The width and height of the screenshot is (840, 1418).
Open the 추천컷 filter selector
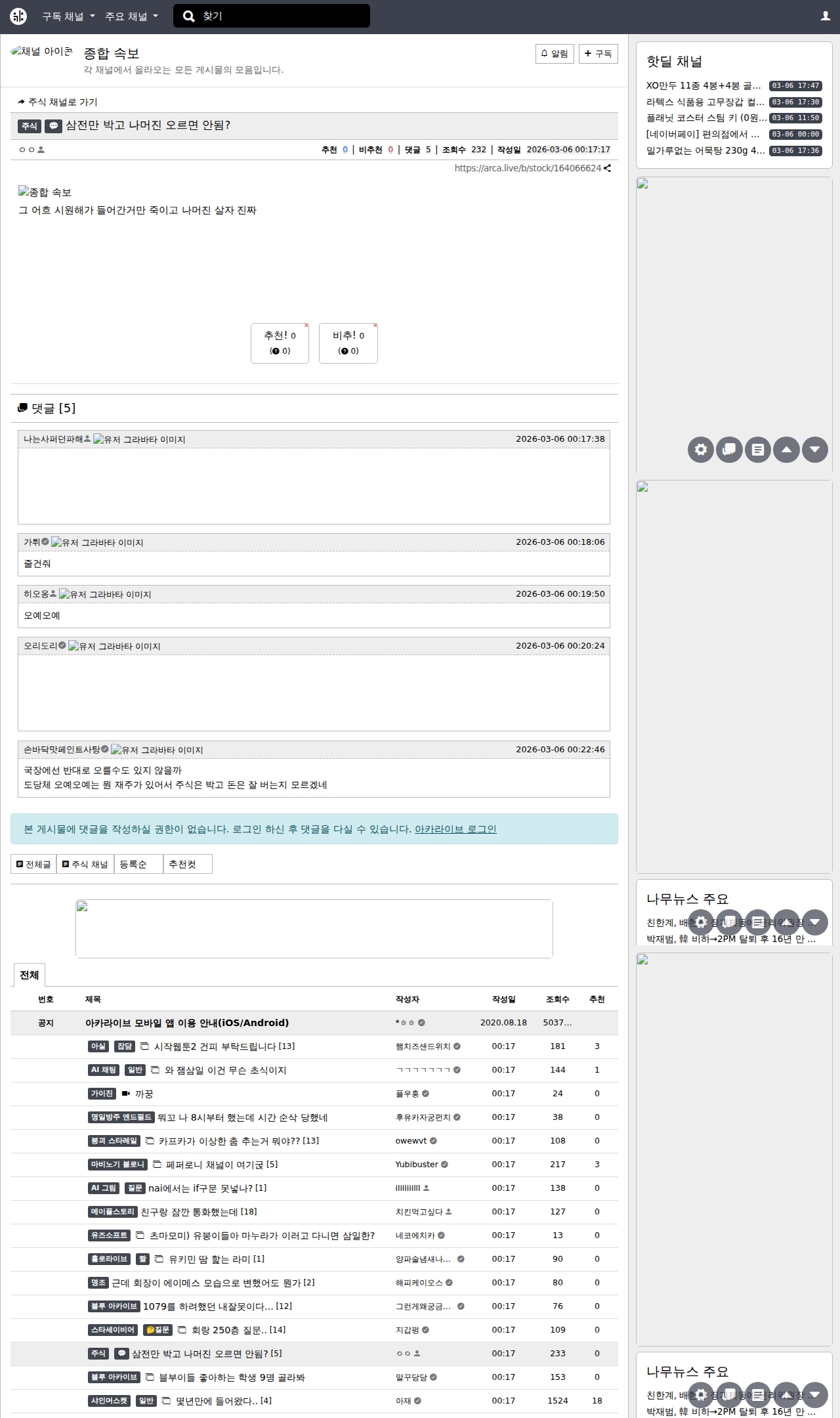[x=188, y=864]
